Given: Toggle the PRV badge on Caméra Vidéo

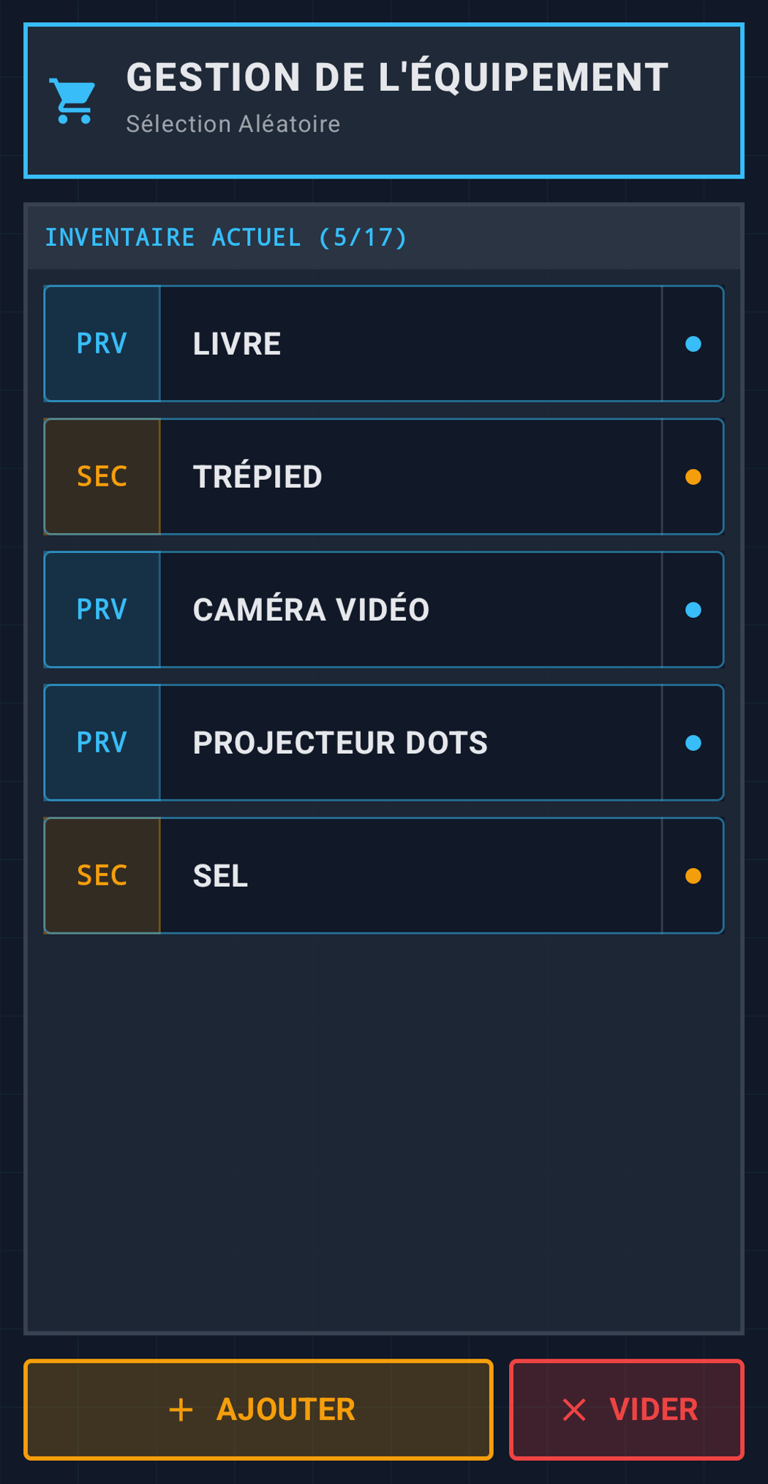Looking at the screenshot, I should (102, 610).
